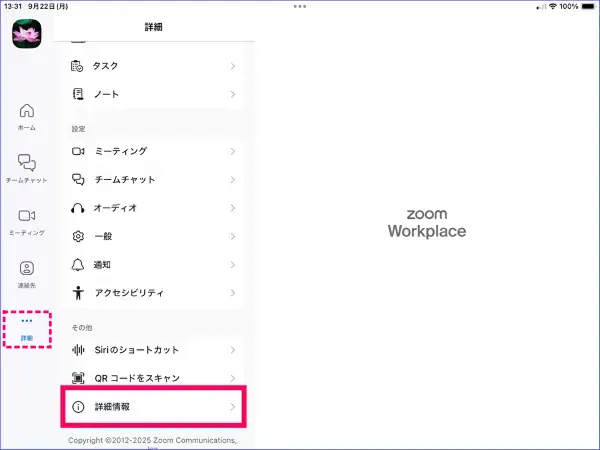Select the 連絡先 contacts icon
The width and height of the screenshot is (600, 450).
(27, 268)
